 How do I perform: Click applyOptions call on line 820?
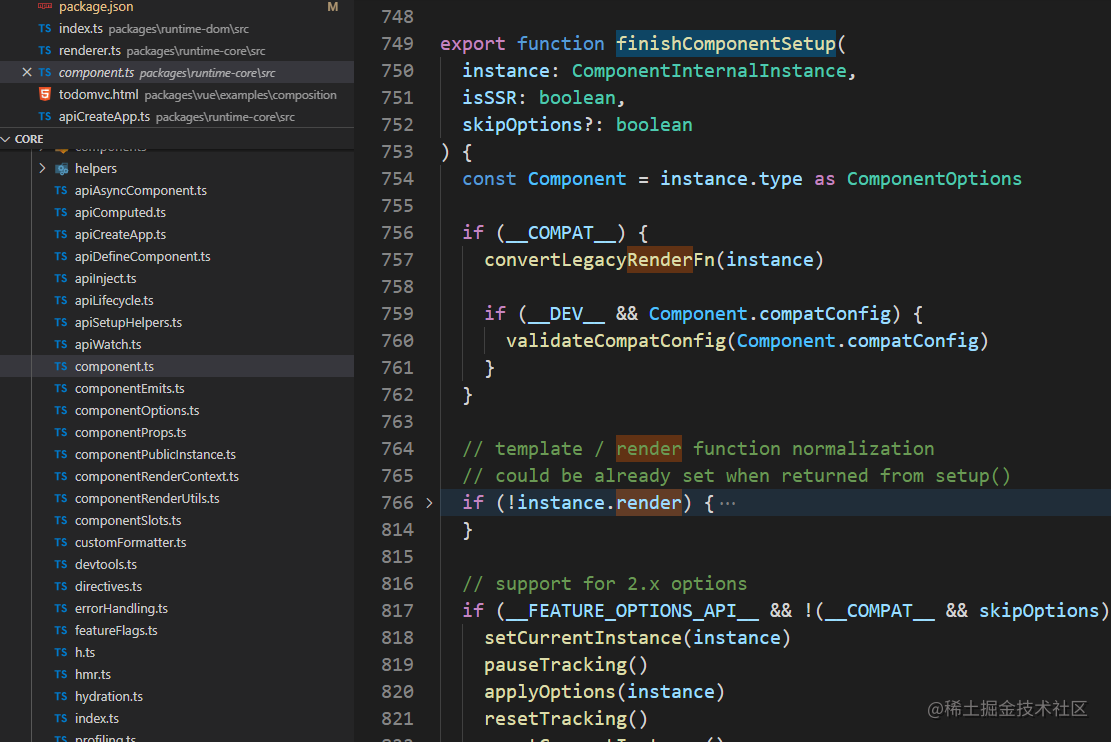tap(550, 692)
